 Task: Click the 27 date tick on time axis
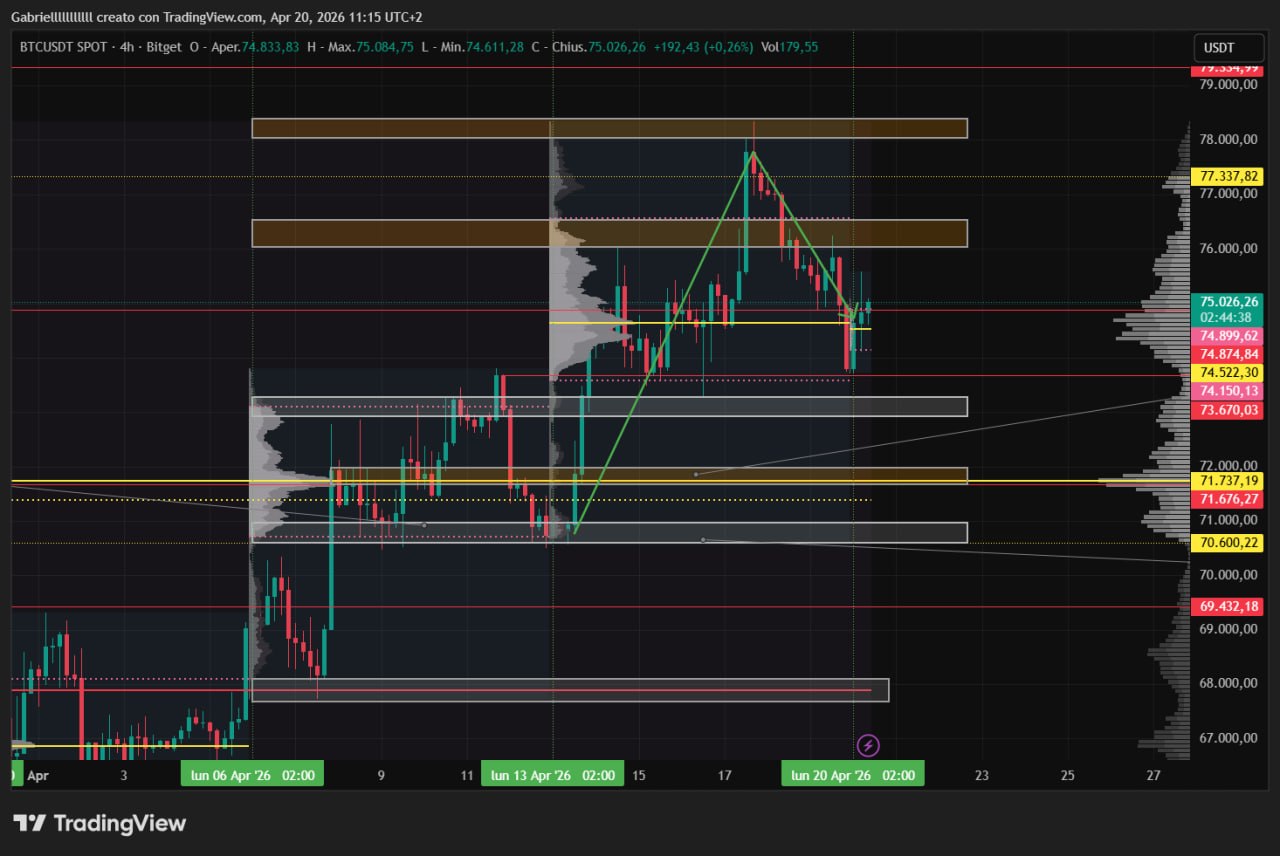pyautogui.click(x=1154, y=775)
